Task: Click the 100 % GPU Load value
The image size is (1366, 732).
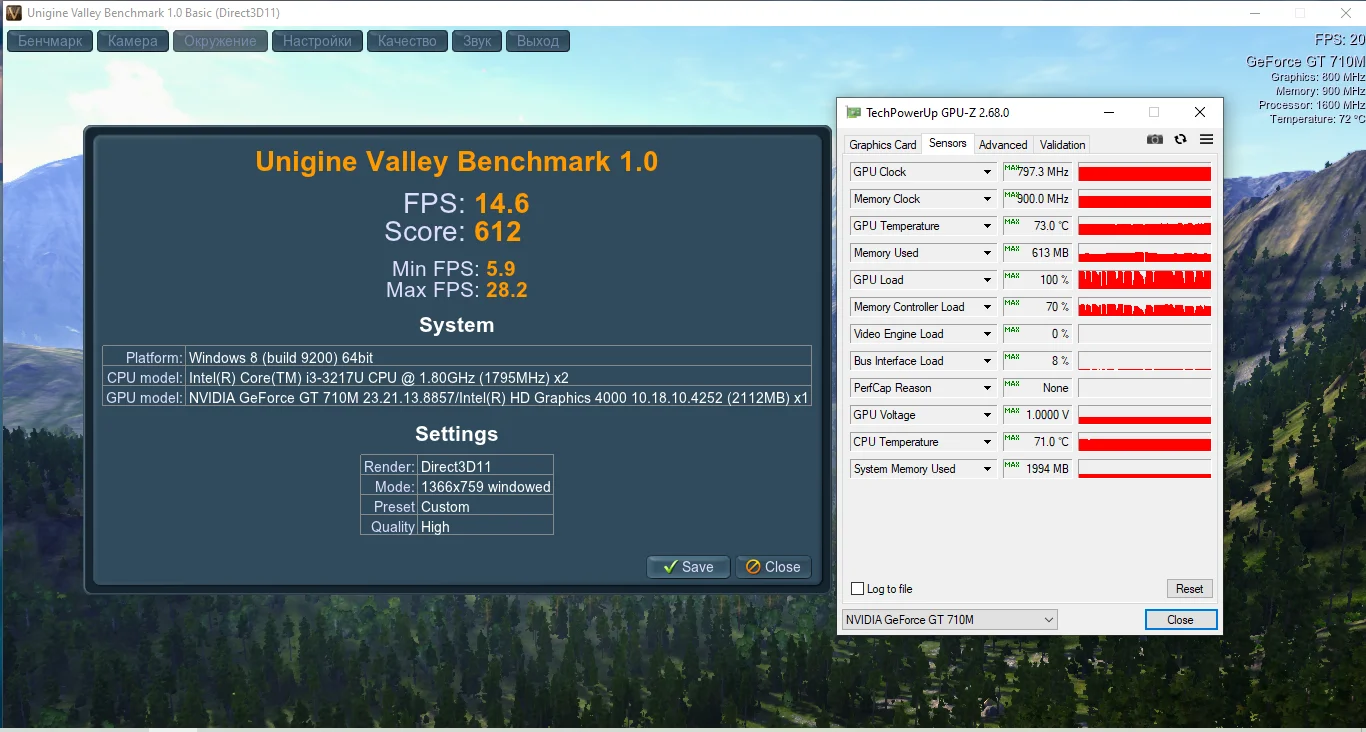Action: pos(1037,280)
